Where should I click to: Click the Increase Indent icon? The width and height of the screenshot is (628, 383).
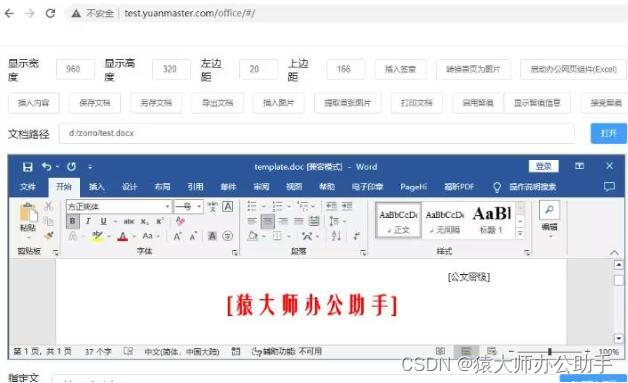(347, 206)
